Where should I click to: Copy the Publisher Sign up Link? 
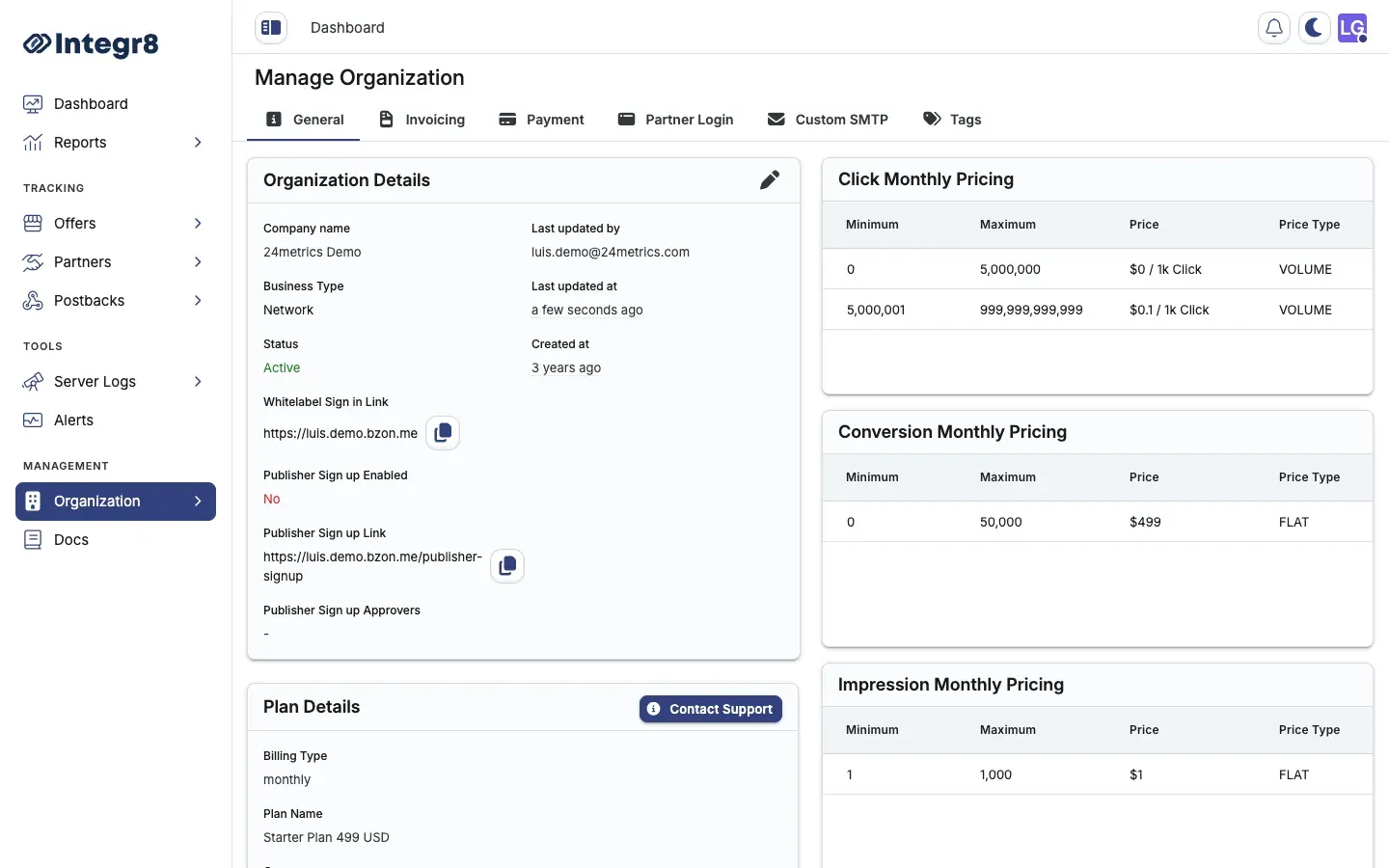pyautogui.click(x=507, y=566)
